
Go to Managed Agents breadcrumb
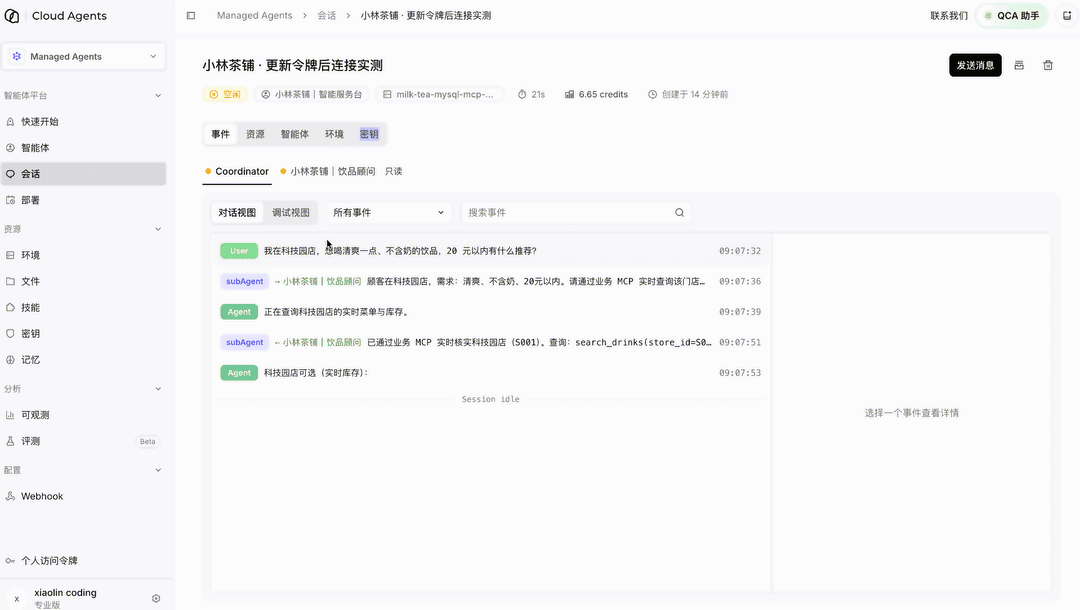click(254, 15)
